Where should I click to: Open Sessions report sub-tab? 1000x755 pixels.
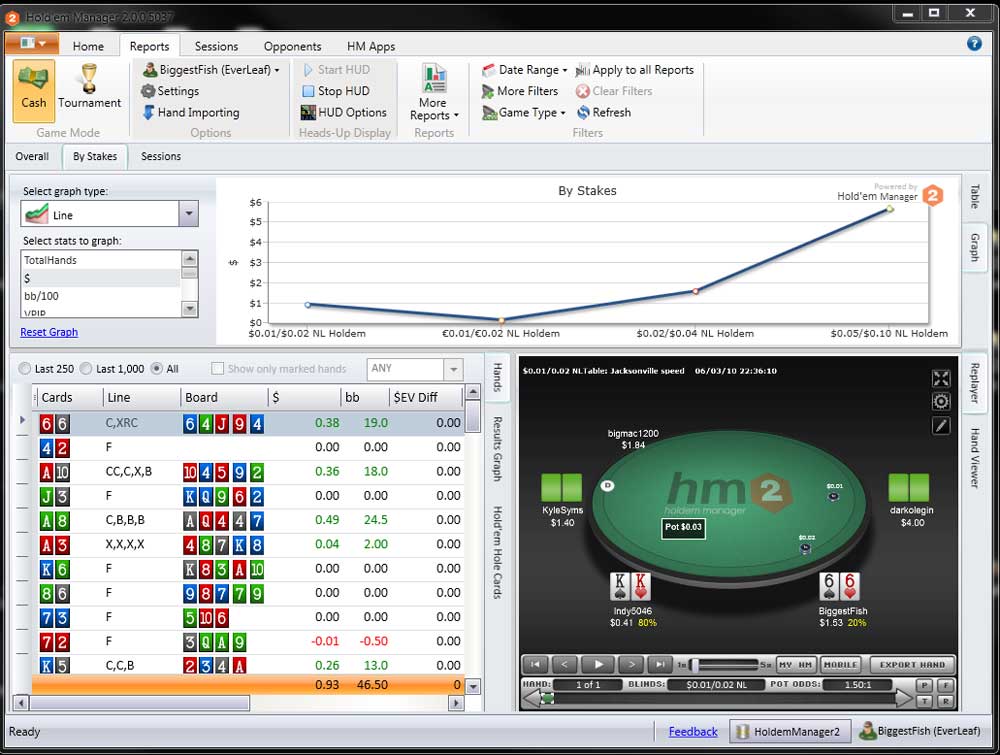(x=161, y=156)
